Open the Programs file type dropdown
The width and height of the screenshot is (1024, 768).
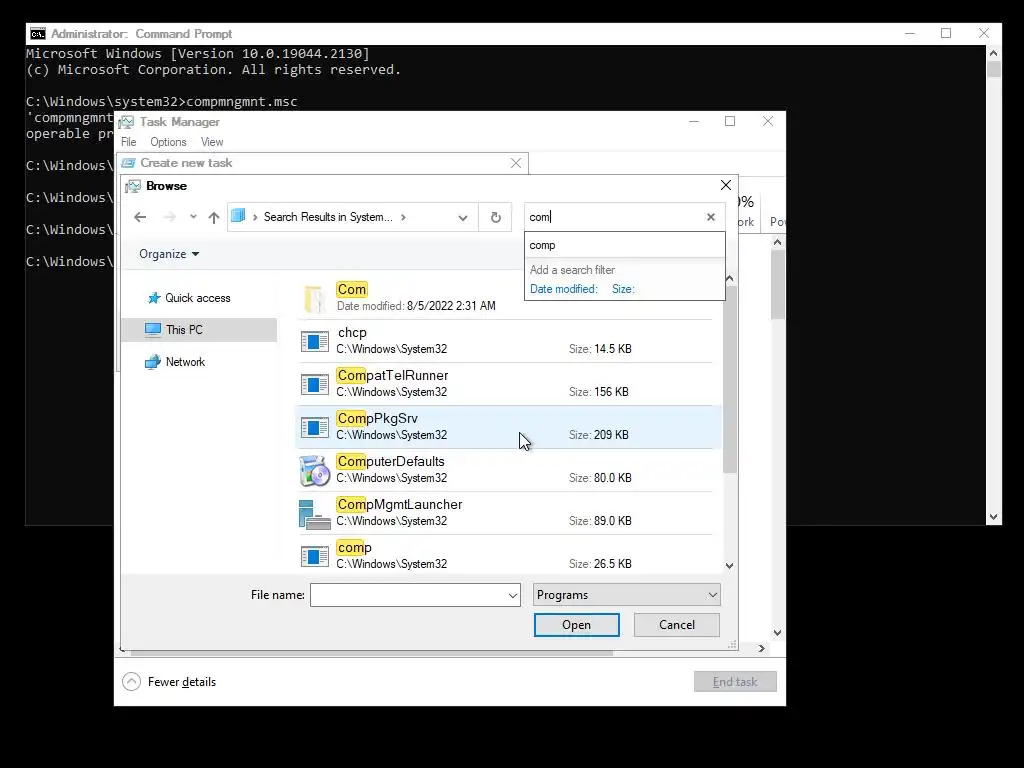click(626, 595)
